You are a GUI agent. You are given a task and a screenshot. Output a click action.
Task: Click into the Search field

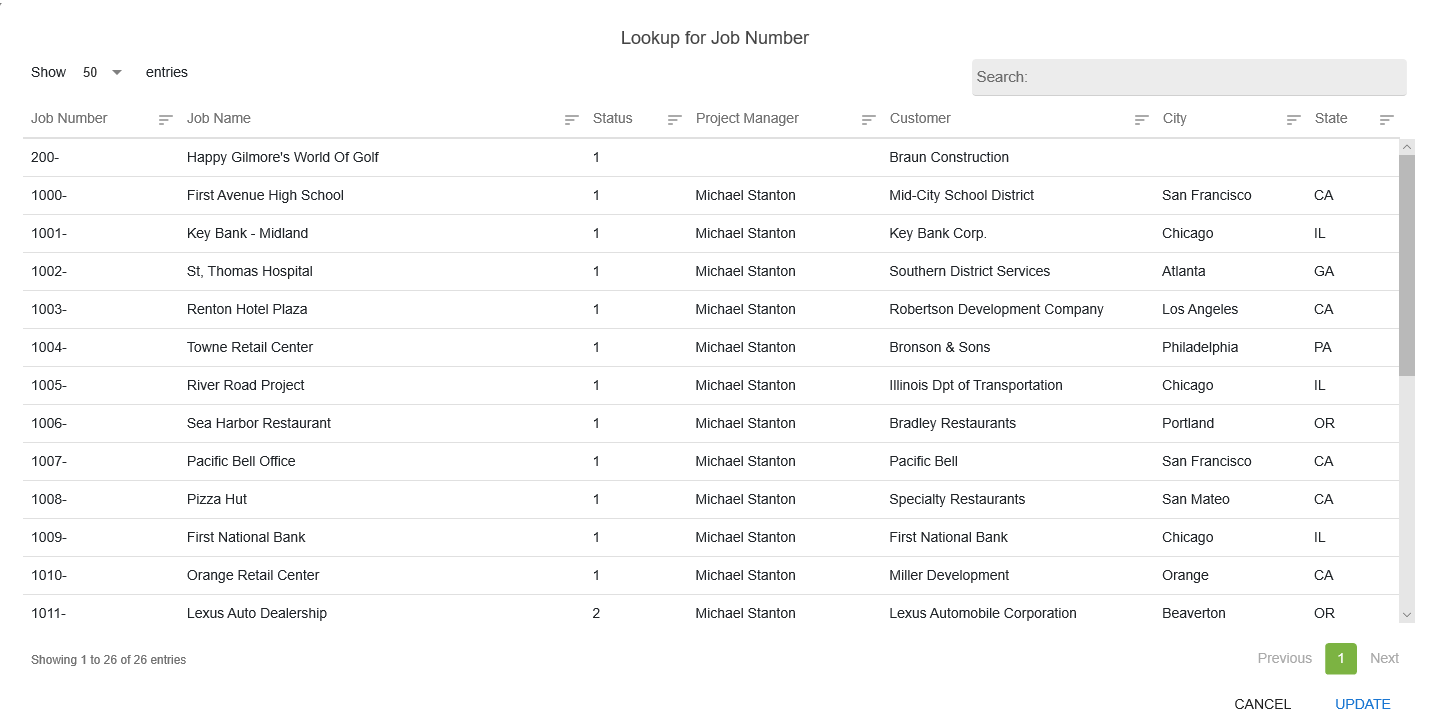[x=1189, y=77]
